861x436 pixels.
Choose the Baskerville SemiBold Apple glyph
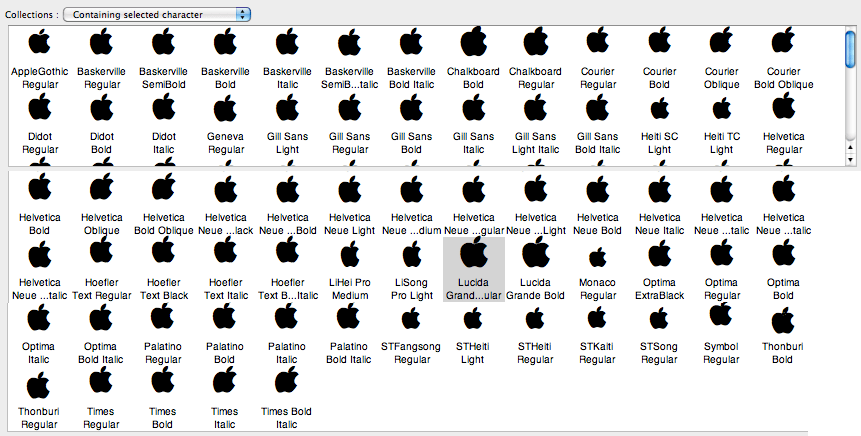tap(164, 42)
